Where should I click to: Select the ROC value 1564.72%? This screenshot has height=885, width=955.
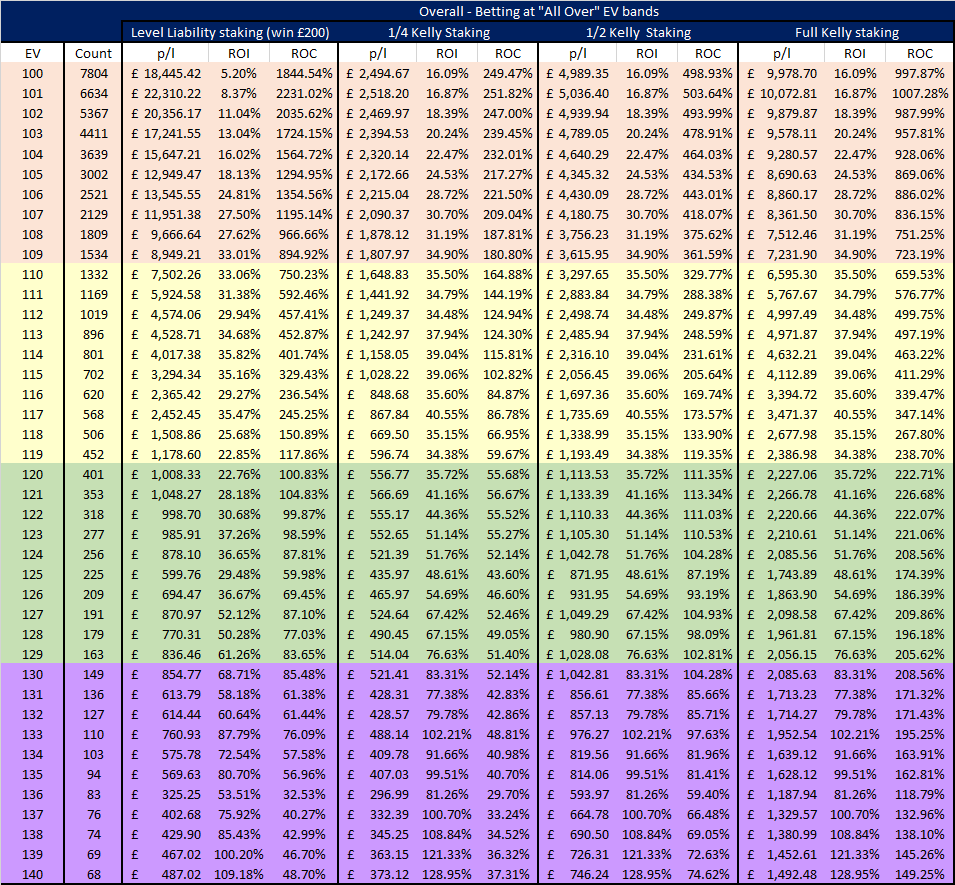pos(304,155)
